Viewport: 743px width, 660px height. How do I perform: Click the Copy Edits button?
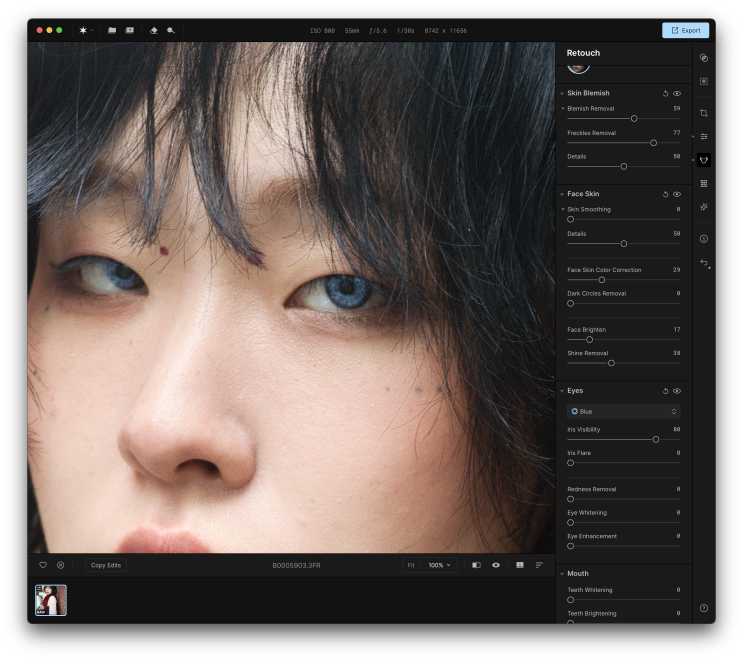(105, 565)
